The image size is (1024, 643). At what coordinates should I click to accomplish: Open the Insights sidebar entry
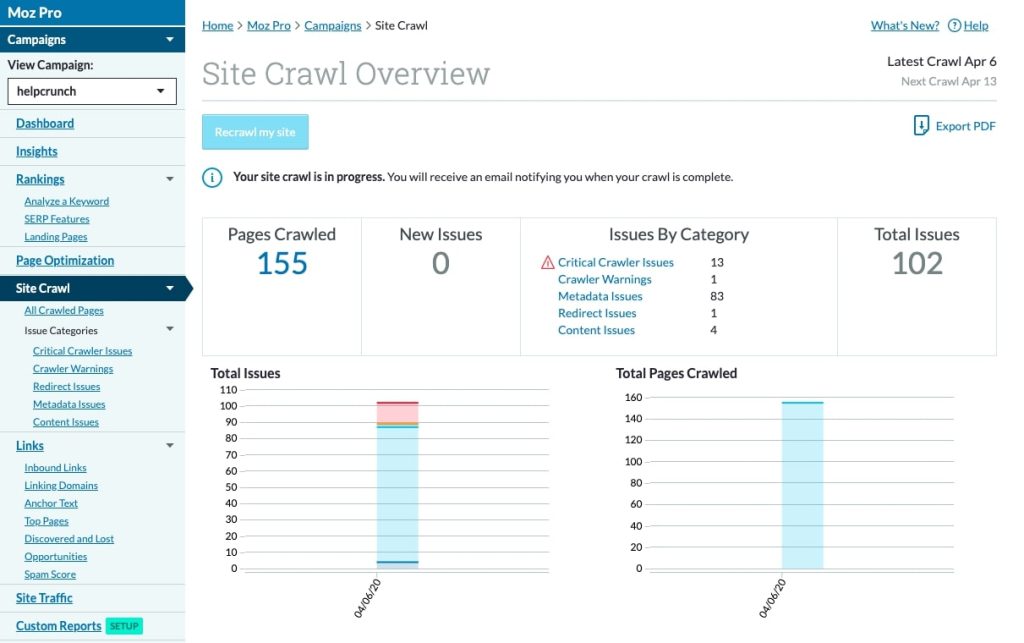point(37,151)
